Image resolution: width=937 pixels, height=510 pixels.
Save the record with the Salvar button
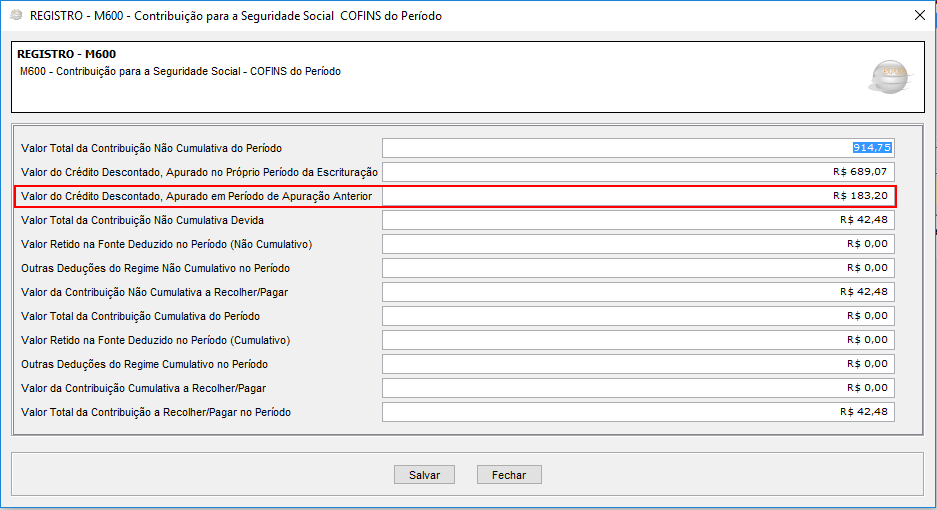pyautogui.click(x=424, y=475)
